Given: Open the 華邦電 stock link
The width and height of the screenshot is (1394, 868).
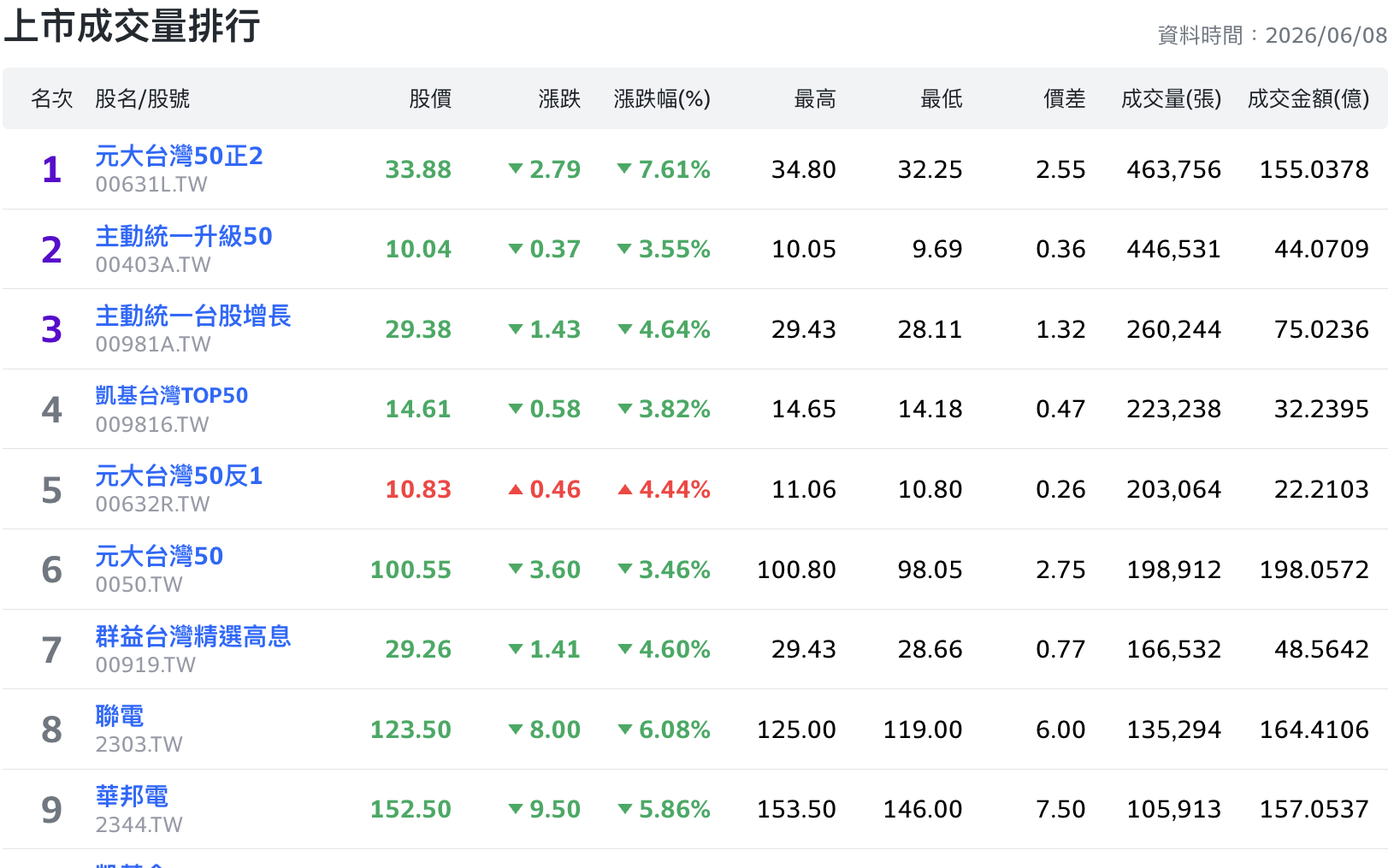Looking at the screenshot, I should (132, 796).
